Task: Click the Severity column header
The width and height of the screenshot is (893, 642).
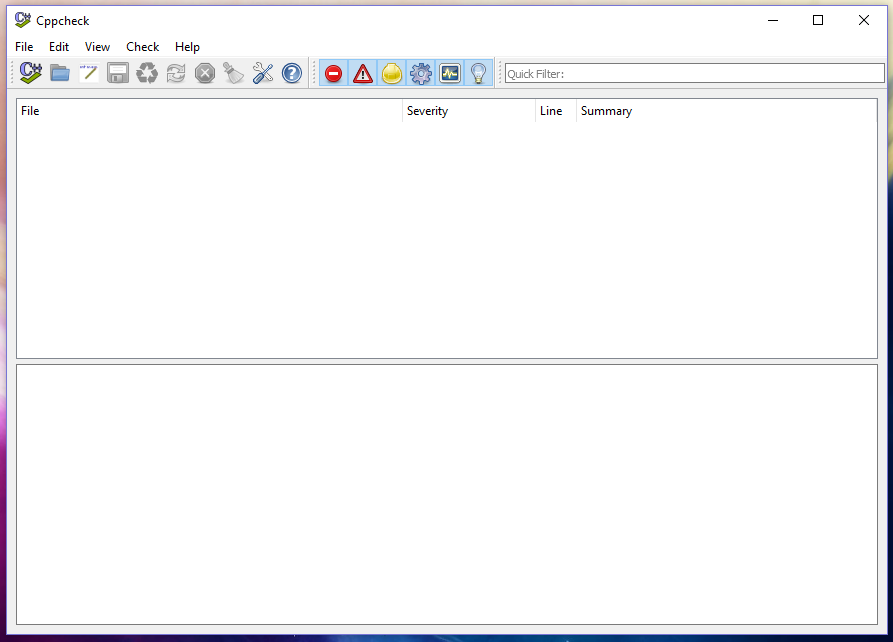Action: coord(469,111)
